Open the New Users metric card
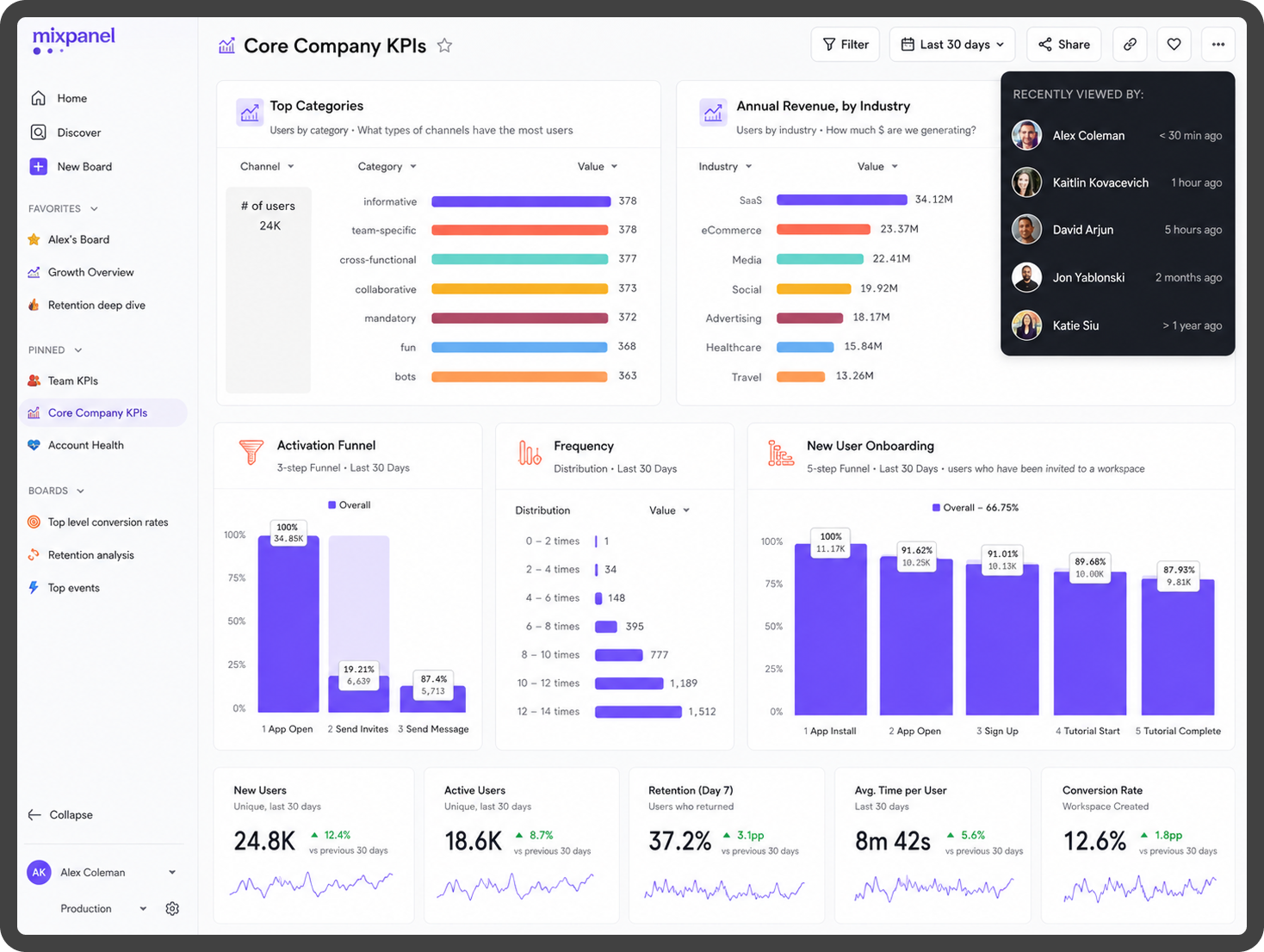Screen dimensions: 1264x952 coord(313,845)
